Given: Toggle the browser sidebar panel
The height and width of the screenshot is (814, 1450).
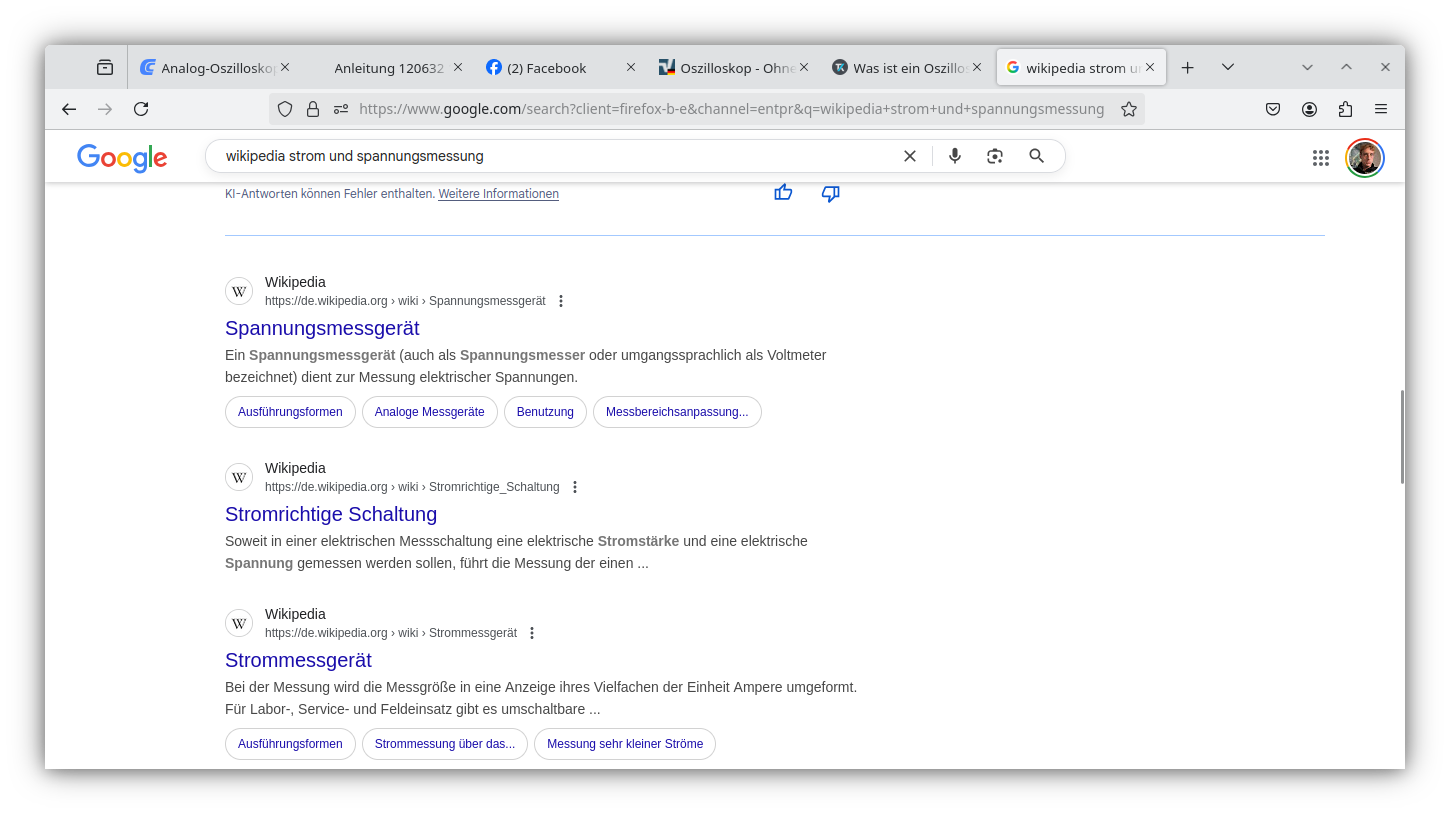Looking at the screenshot, I should pos(104,67).
